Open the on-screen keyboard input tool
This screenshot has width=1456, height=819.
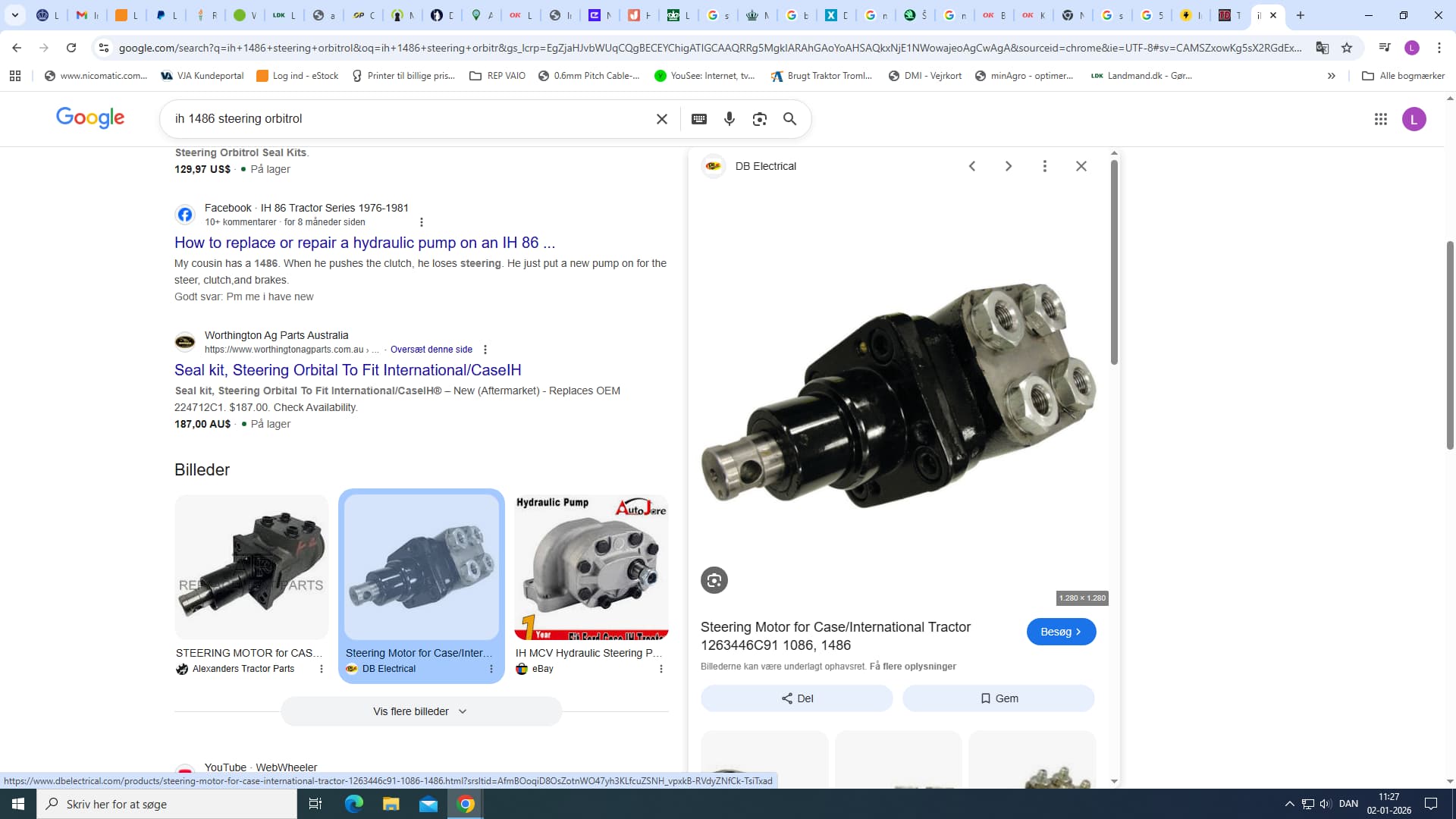pos(699,119)
